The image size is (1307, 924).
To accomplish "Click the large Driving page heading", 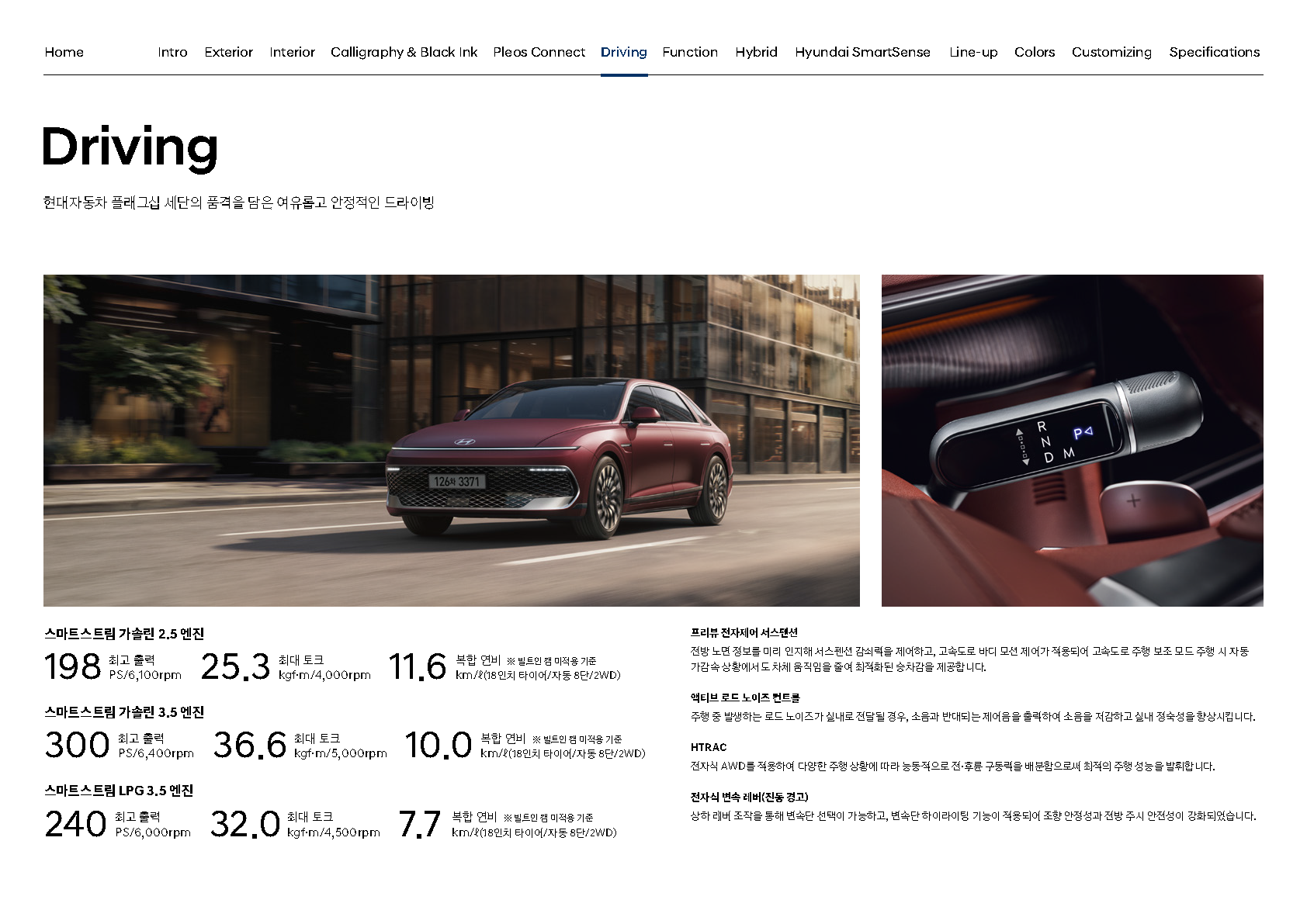I will coord(130,147).
